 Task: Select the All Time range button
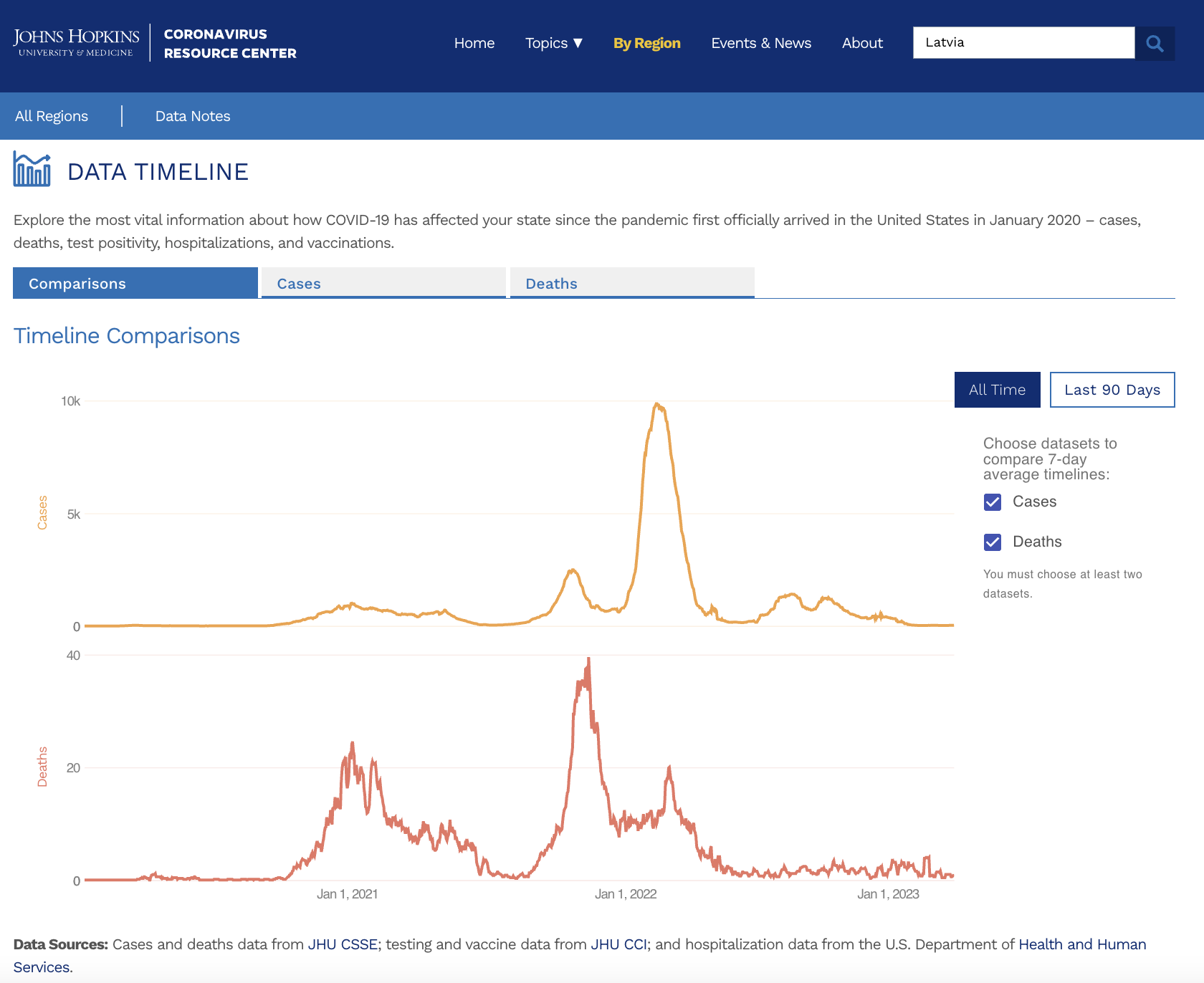click(x=997, y=390)
